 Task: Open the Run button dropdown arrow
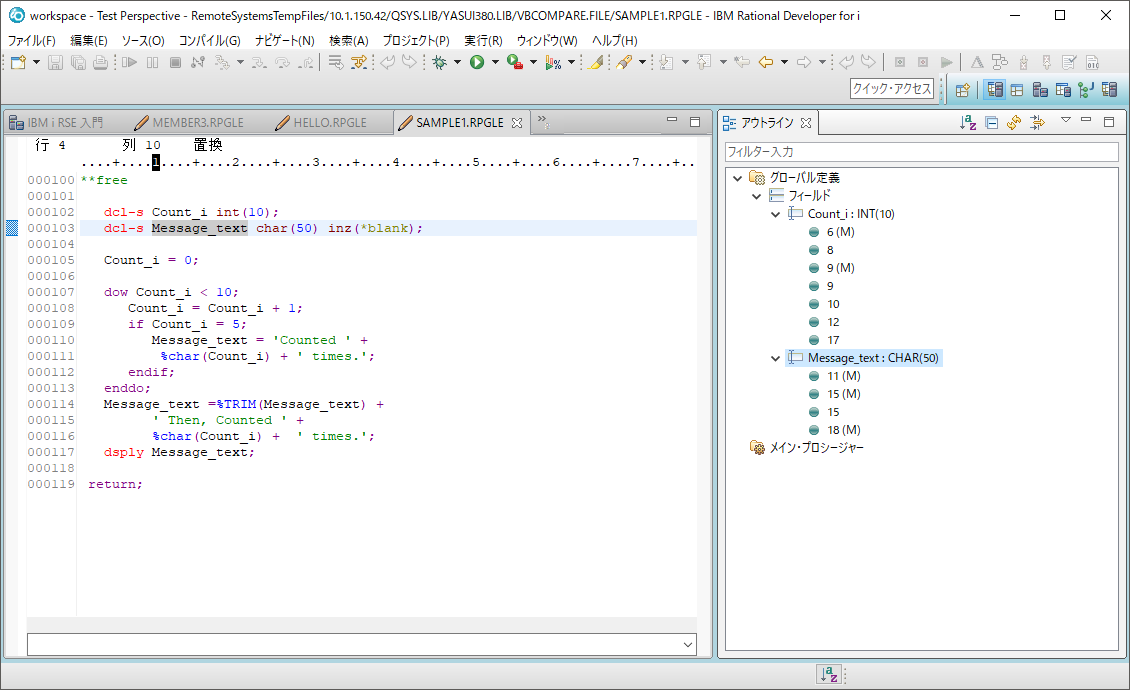[494, 62]
